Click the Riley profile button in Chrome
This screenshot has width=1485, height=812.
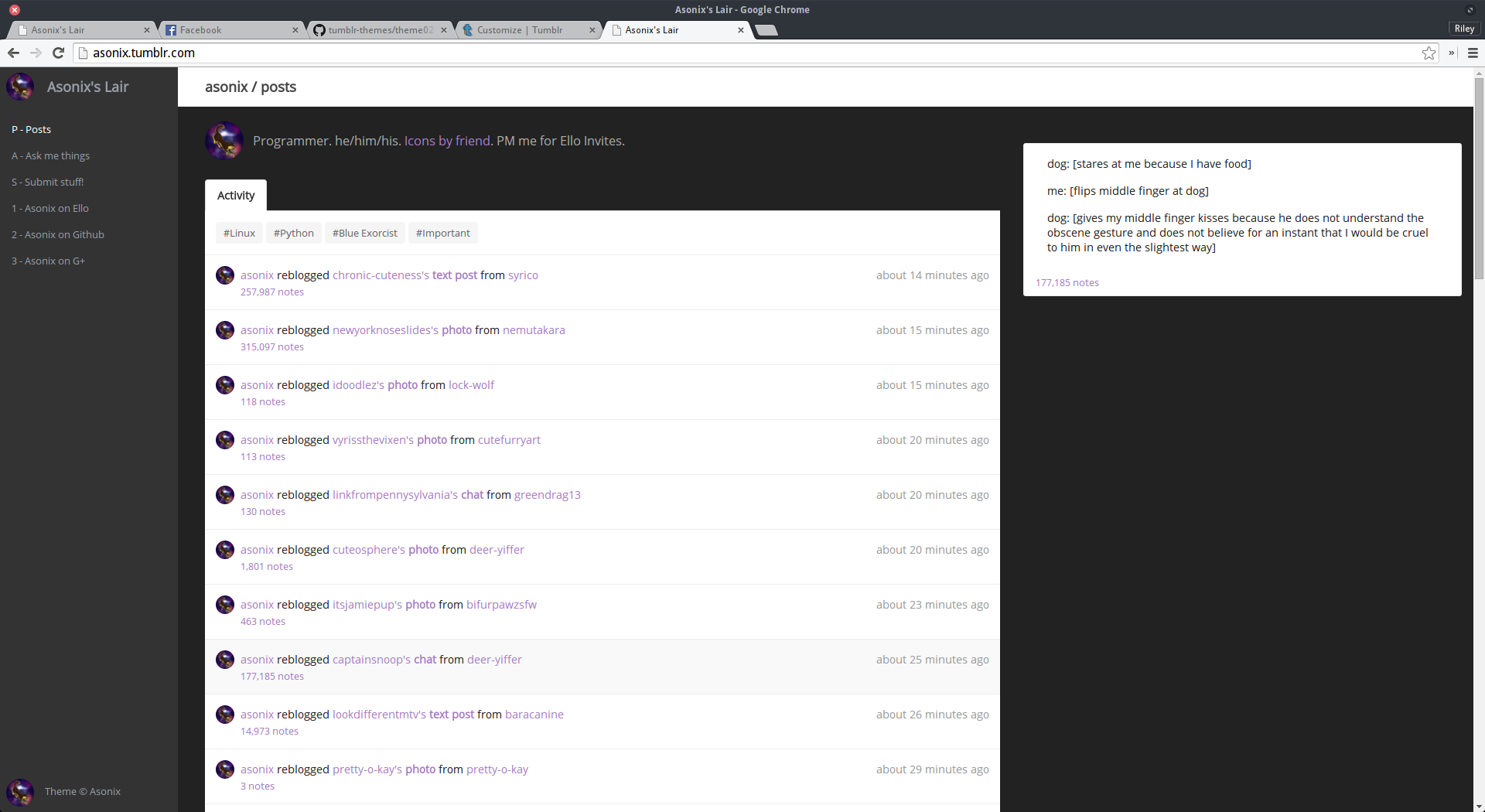(1464, 29)
